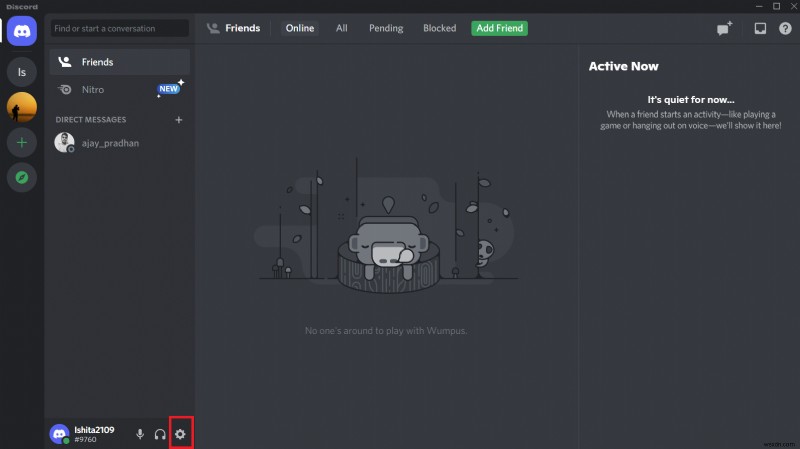
Task: Click the #9760 user tag
Action: pyautogui.click(x=85, y=439)
